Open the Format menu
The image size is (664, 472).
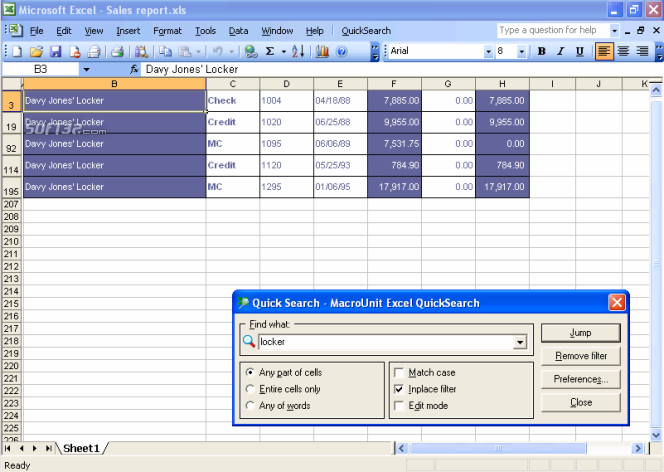click(x=167, y=31)
